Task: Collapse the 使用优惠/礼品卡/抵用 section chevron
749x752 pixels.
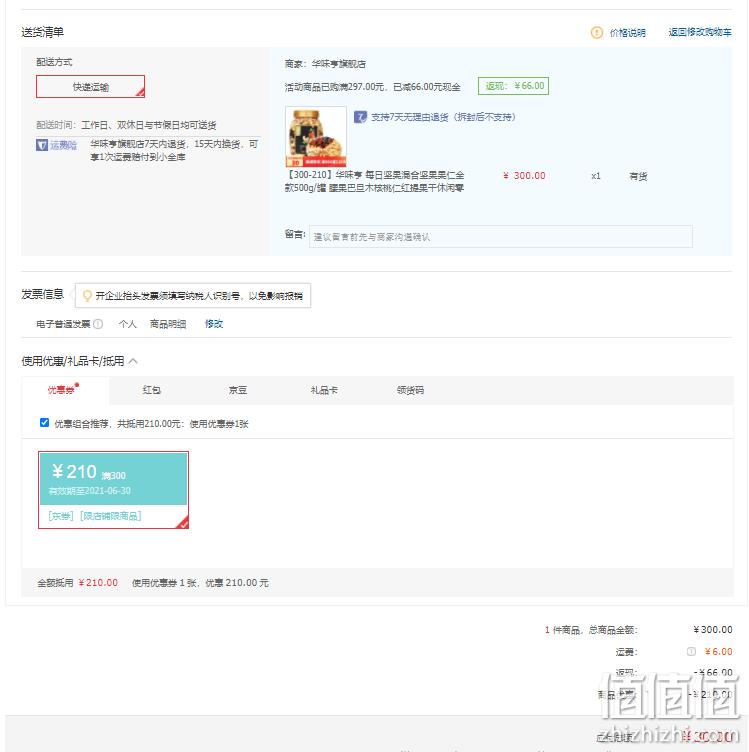Action: click(x=133, y=361)
